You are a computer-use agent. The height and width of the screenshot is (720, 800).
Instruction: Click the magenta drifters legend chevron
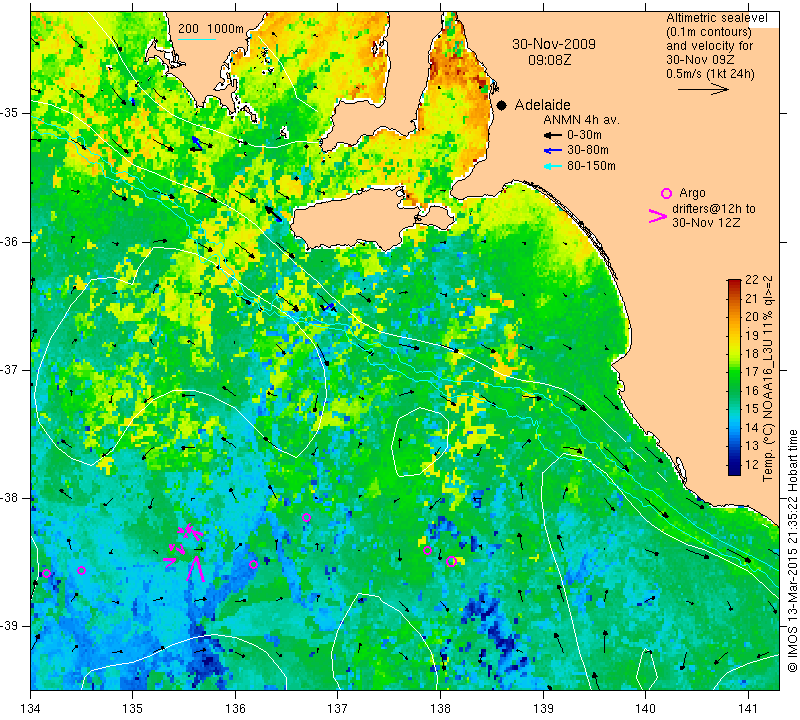tap(658, 216)
